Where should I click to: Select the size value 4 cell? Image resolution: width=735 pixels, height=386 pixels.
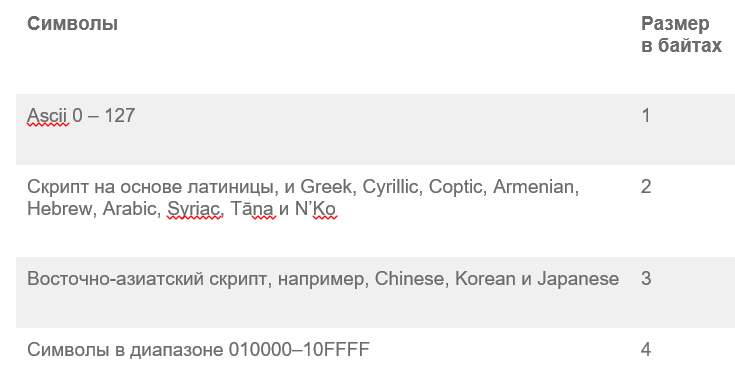pos(646,349)
